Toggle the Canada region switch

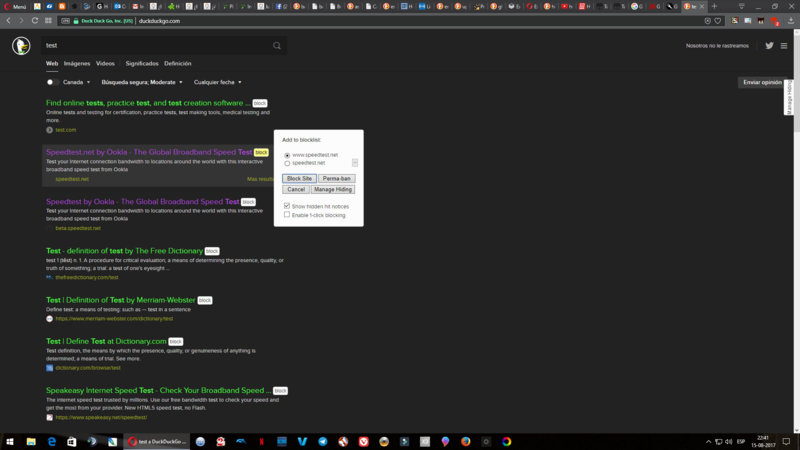(x=51, y=82)
